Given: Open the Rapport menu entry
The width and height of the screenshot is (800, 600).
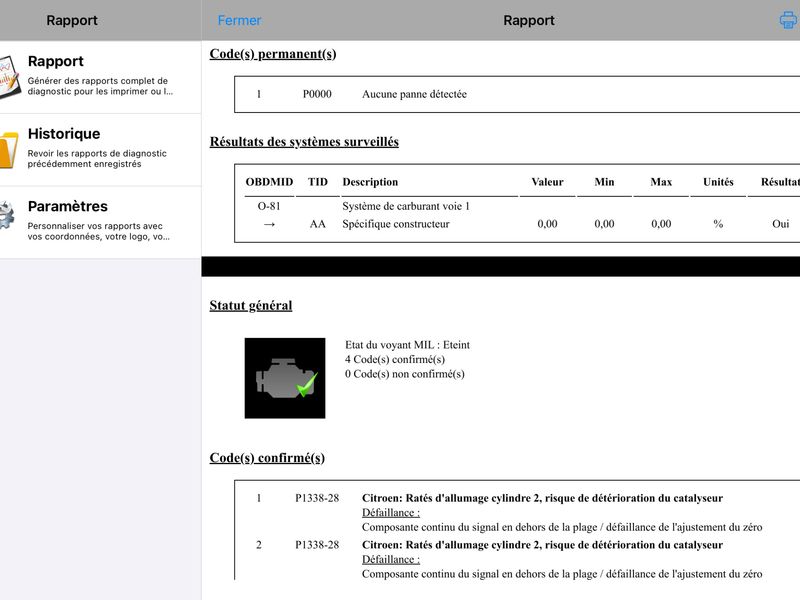Looking at the screenshot, I should coord(101,78).
